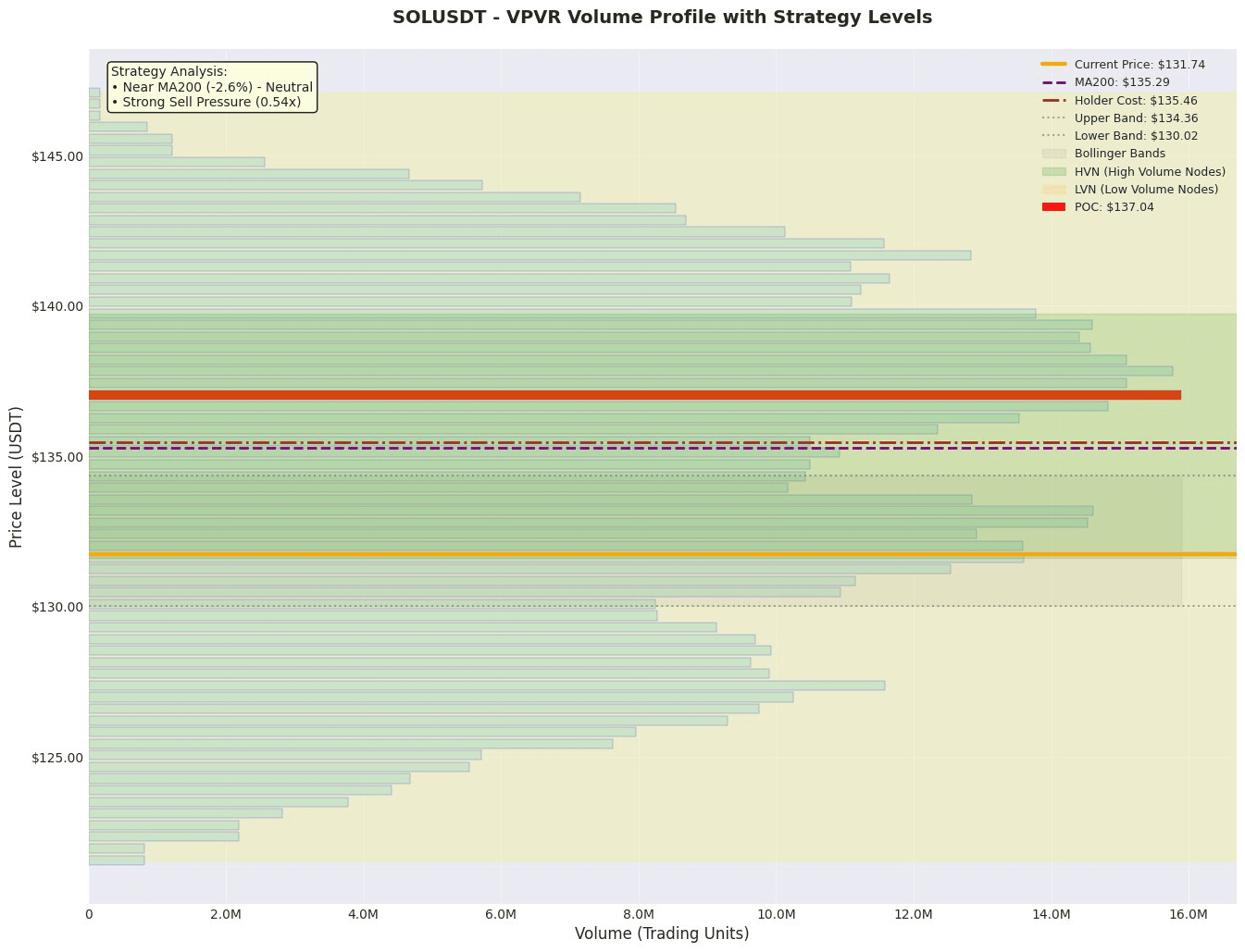The image size is (1245, 952).
Task: Select legend entry 'POC: $137.04'
Action: click(1114, 207)
